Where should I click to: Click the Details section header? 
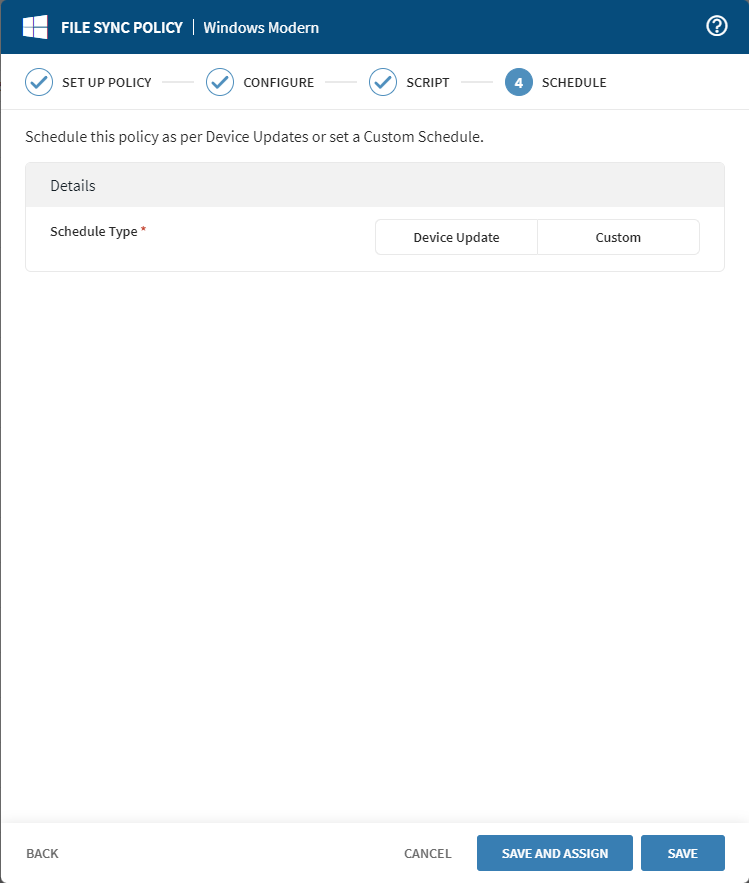[x=375, y=185]
